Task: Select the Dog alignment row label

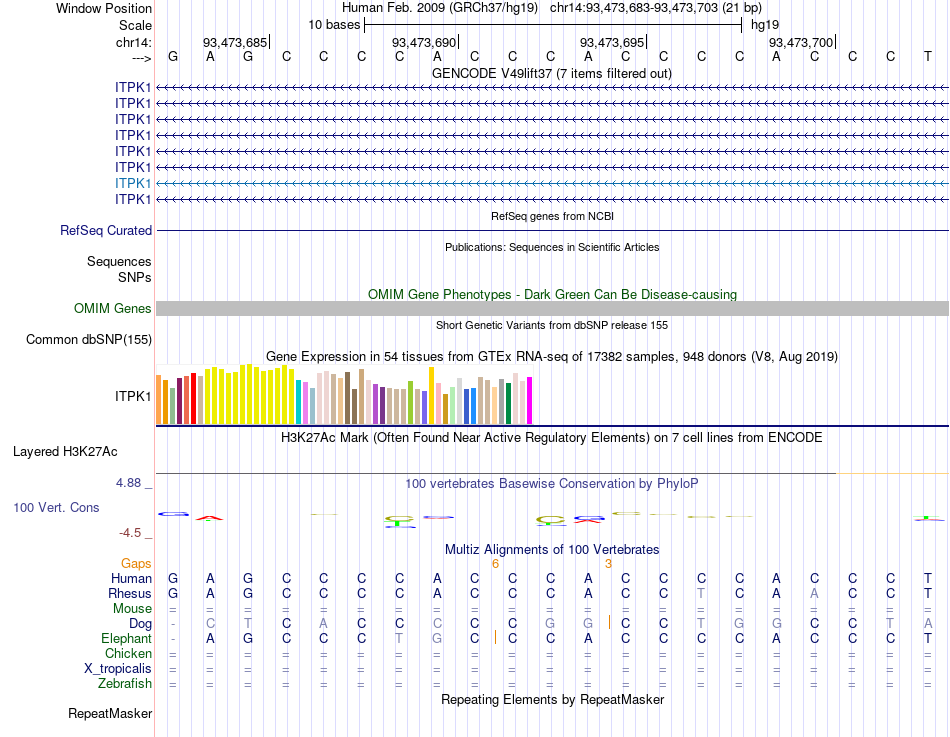Action: pos(141,624)
